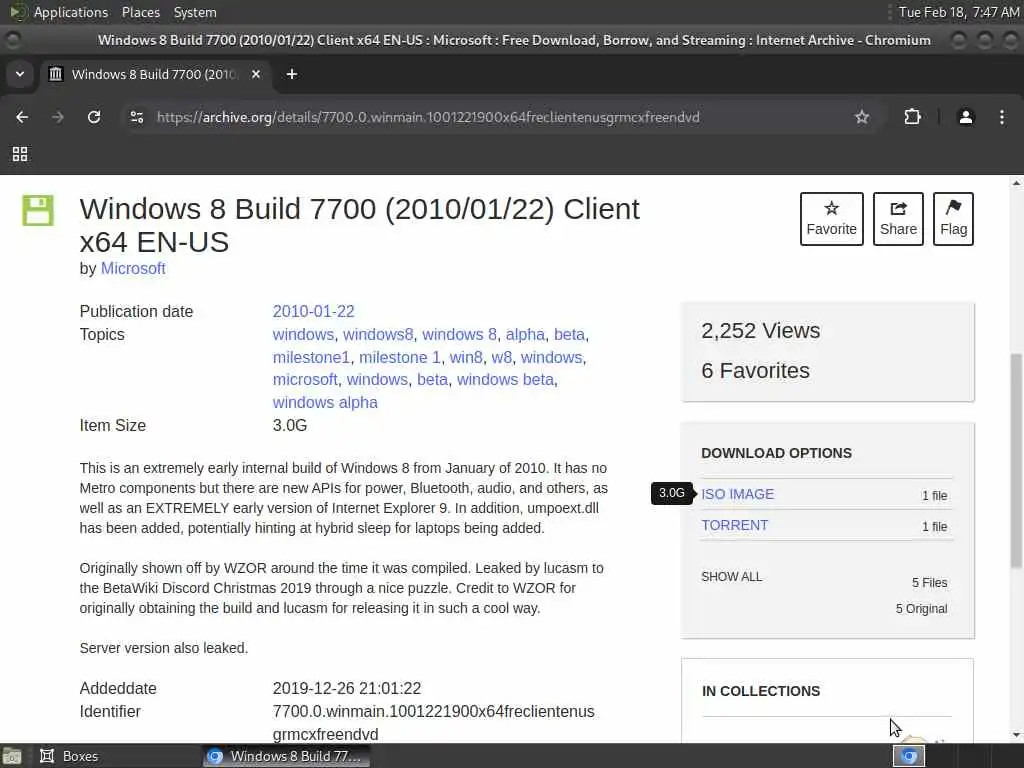Click the forward navigation arrow
The height and width of the screenshot is (768, 1024).
coord(58,117)
